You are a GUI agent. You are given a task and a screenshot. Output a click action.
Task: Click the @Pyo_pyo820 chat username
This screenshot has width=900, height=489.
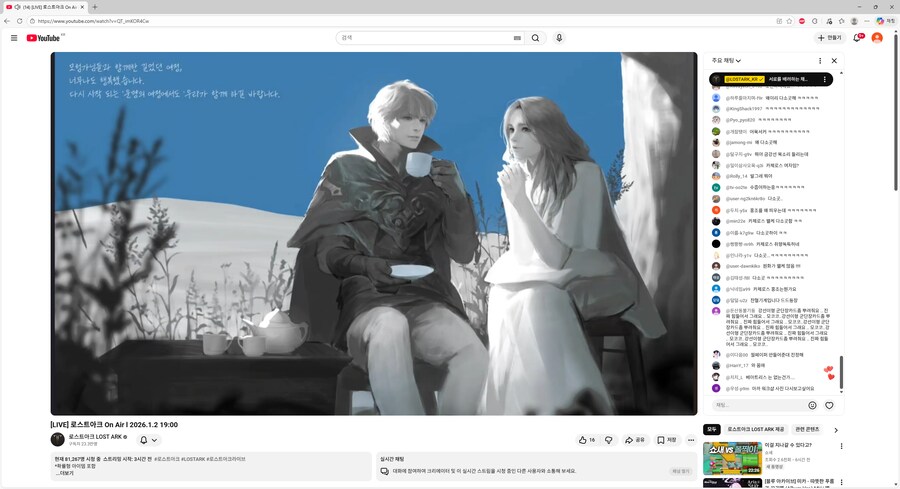click(x=740, y=120)
